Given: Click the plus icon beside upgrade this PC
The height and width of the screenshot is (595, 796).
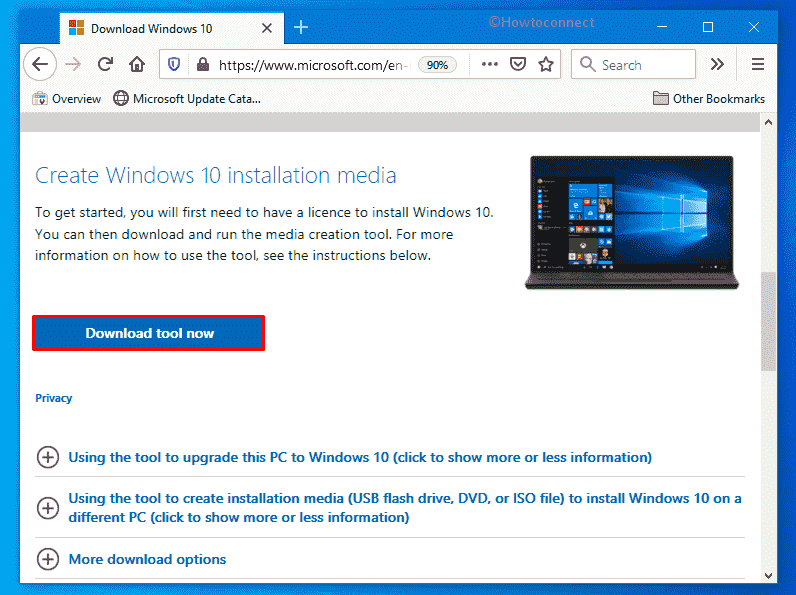Looking at the screenshot, I should pos(48,457).
